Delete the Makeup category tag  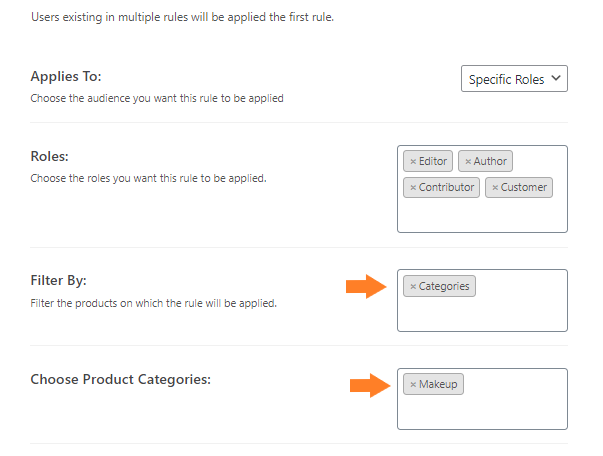tap(413, 384)
